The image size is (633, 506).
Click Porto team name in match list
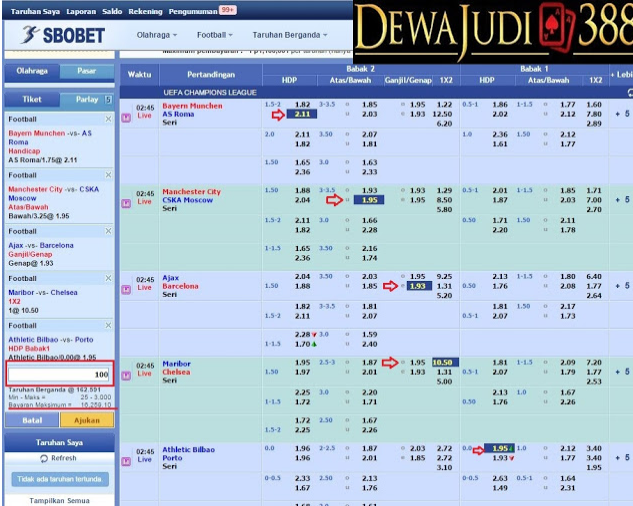pos(172,458)
